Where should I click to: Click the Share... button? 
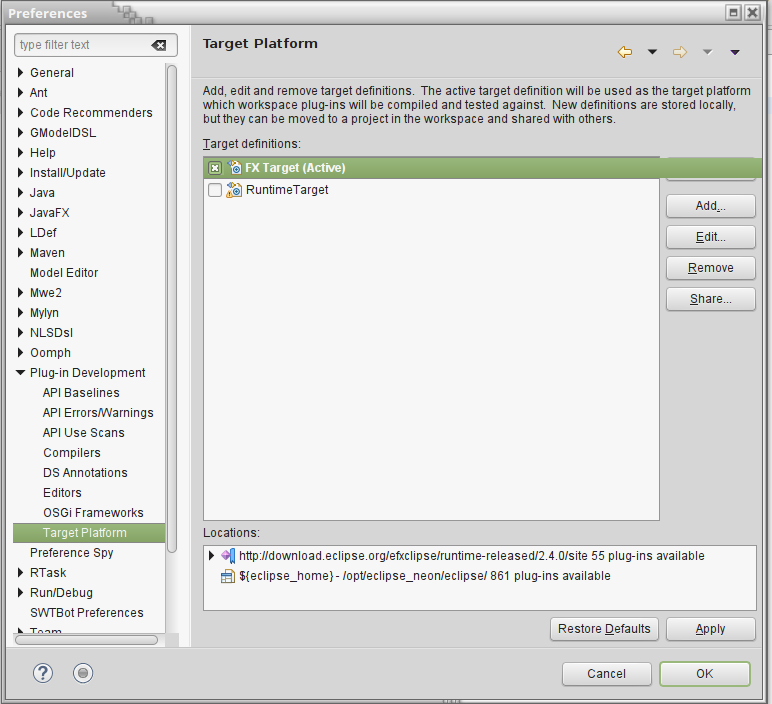(710, 299)
